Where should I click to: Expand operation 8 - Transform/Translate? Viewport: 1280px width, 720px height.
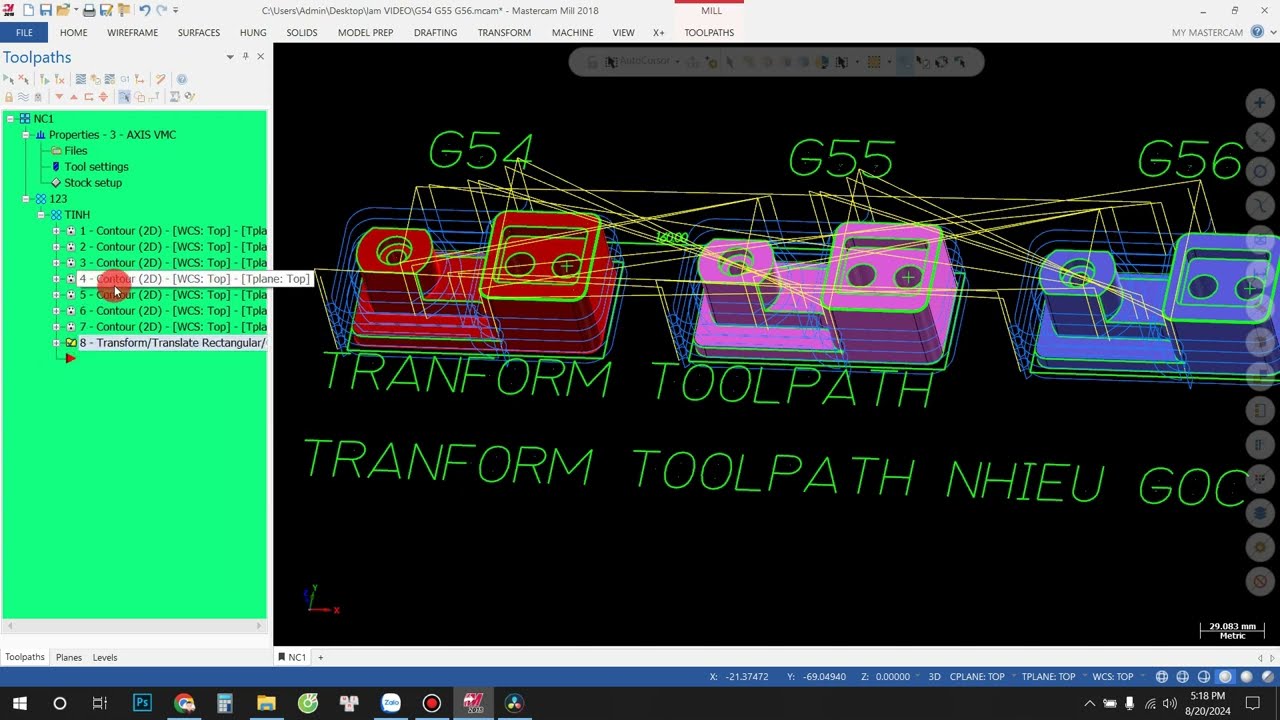pyautogui.click(x=56, y=343)
